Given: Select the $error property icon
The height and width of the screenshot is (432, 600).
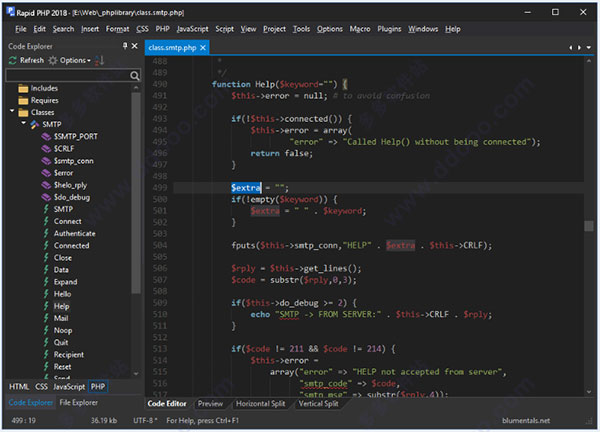Looking at the screenshot, I should [x=46, y=173].
